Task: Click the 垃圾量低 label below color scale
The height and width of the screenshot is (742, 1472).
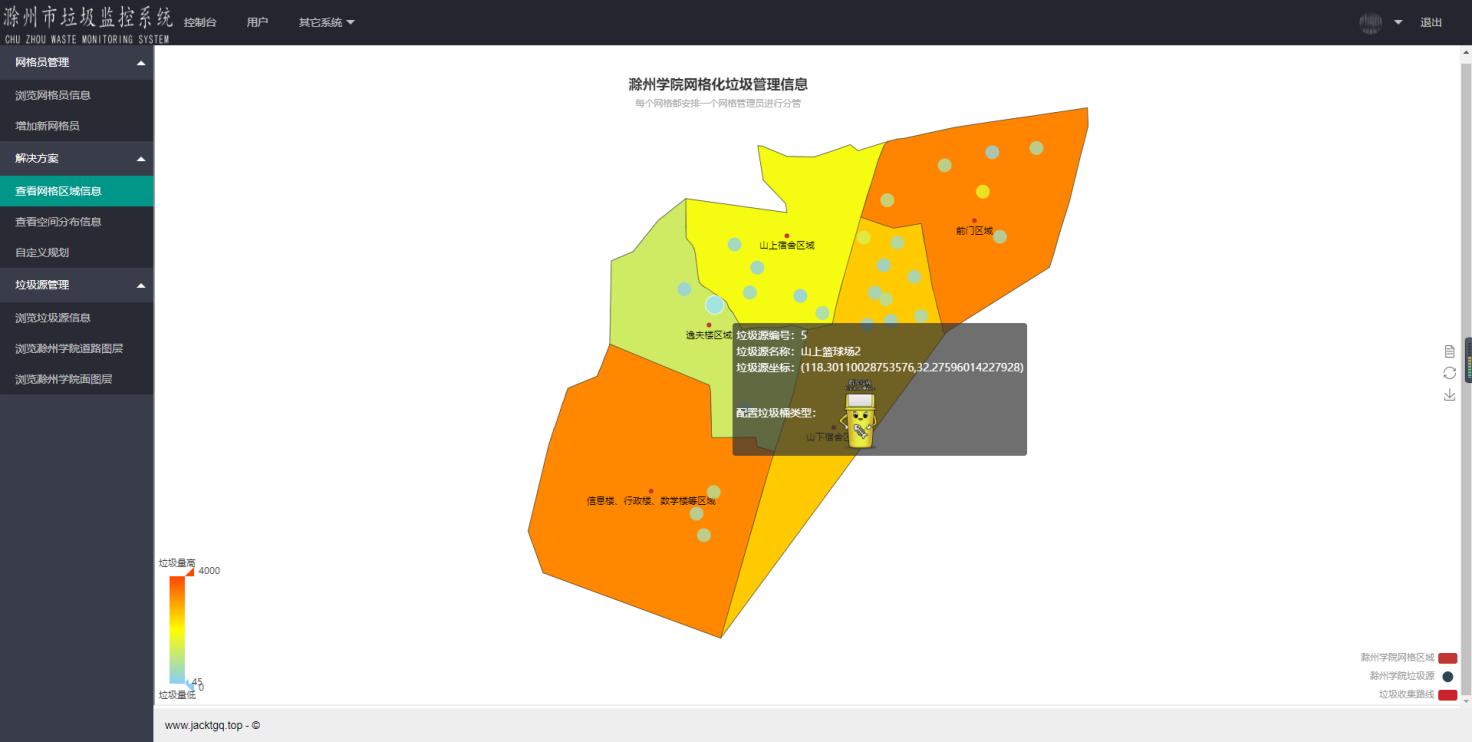Action: click(x=177, y=695)
